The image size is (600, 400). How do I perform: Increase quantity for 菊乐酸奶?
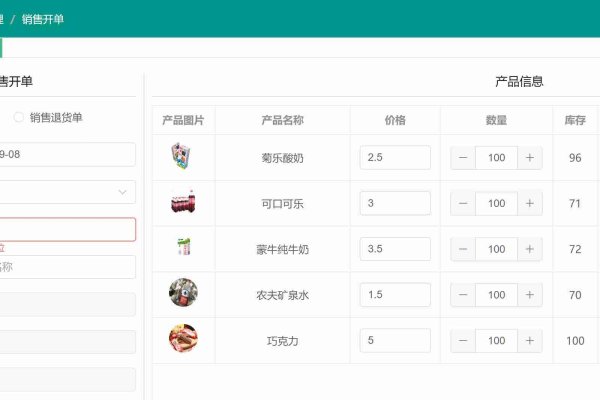click(530, 158)
